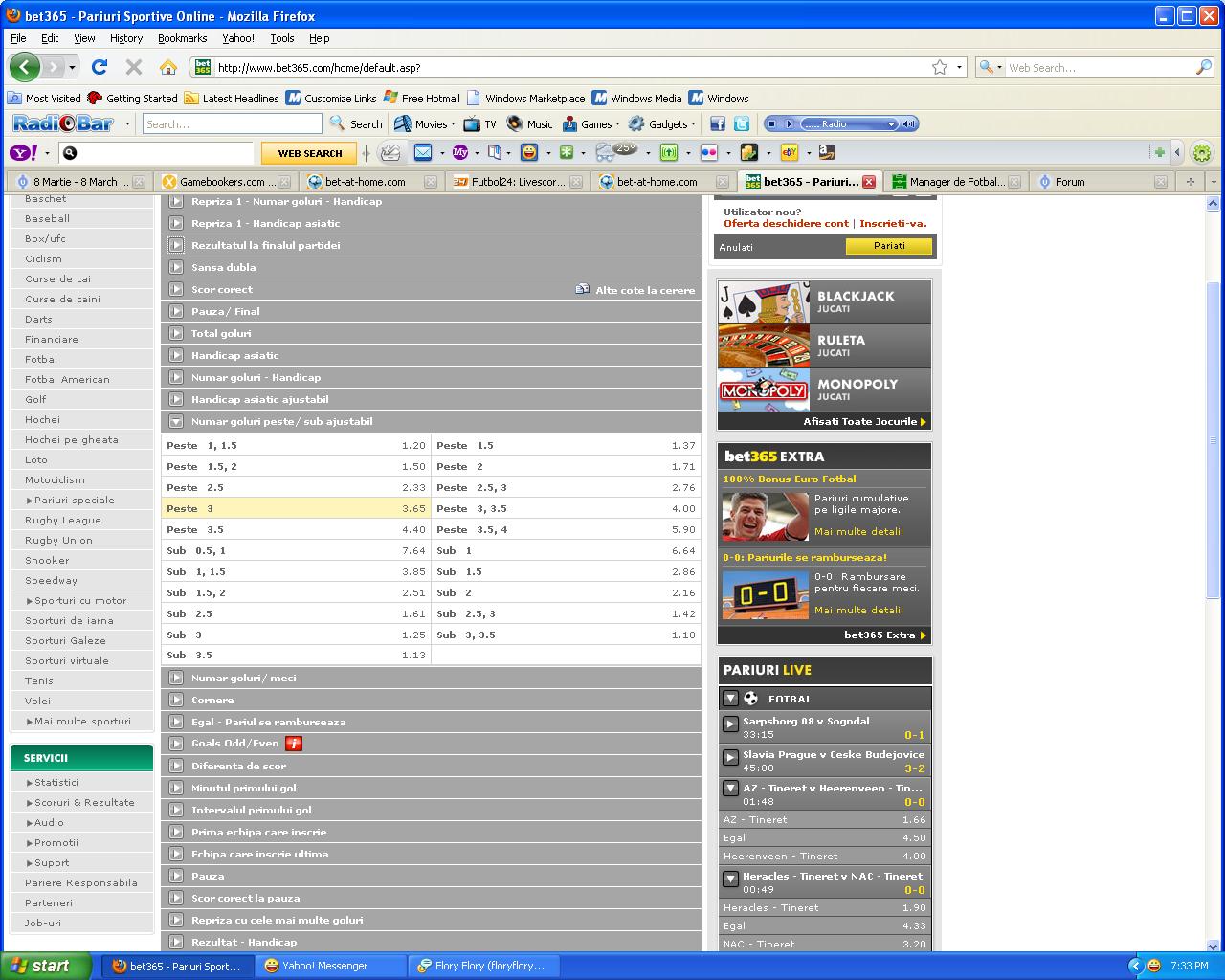
Task: Open the RadioBar station dropdown
Action: (x=891, y=123)
